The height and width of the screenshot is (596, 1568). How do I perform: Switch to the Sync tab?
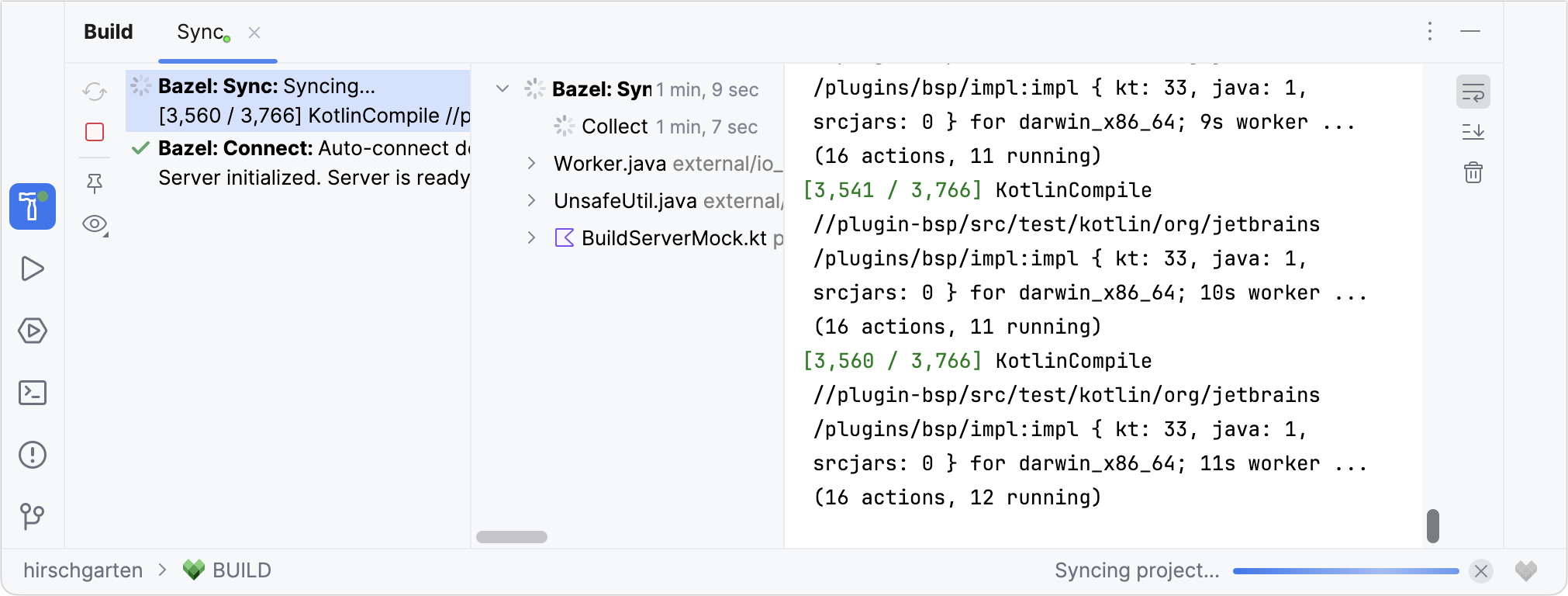tap(200, 33)
